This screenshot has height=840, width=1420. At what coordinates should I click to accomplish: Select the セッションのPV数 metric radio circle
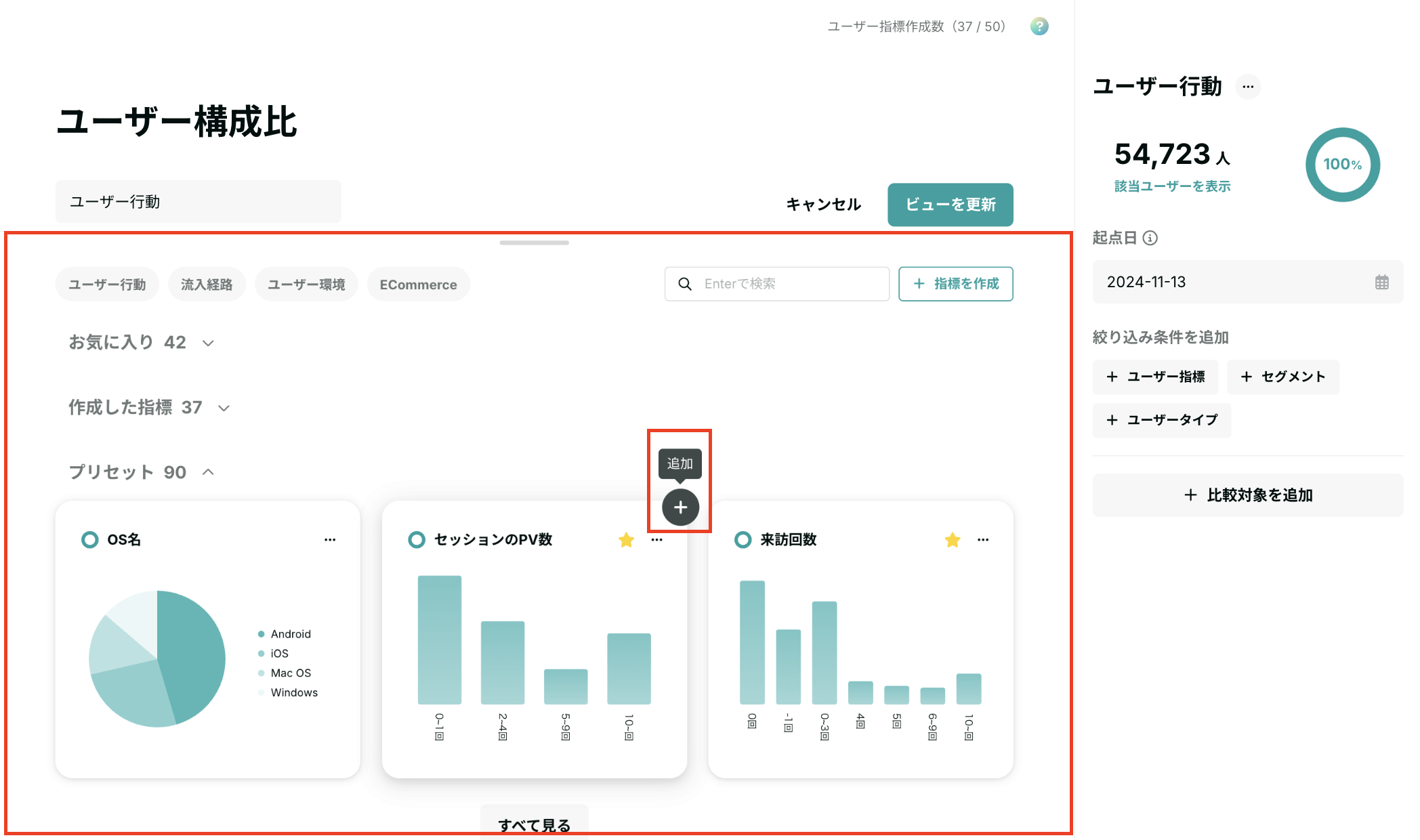pos(417,540)
